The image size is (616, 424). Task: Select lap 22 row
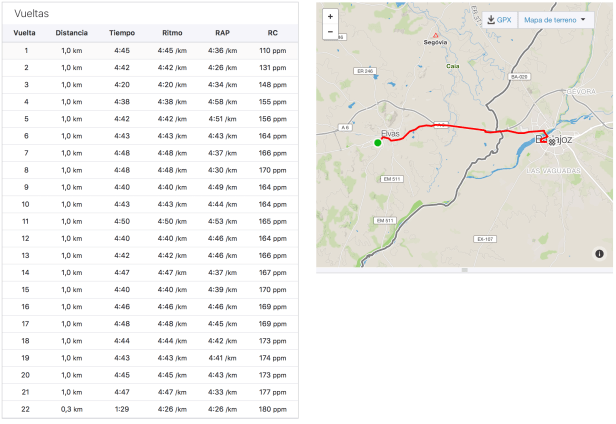(x=150, y=409)
